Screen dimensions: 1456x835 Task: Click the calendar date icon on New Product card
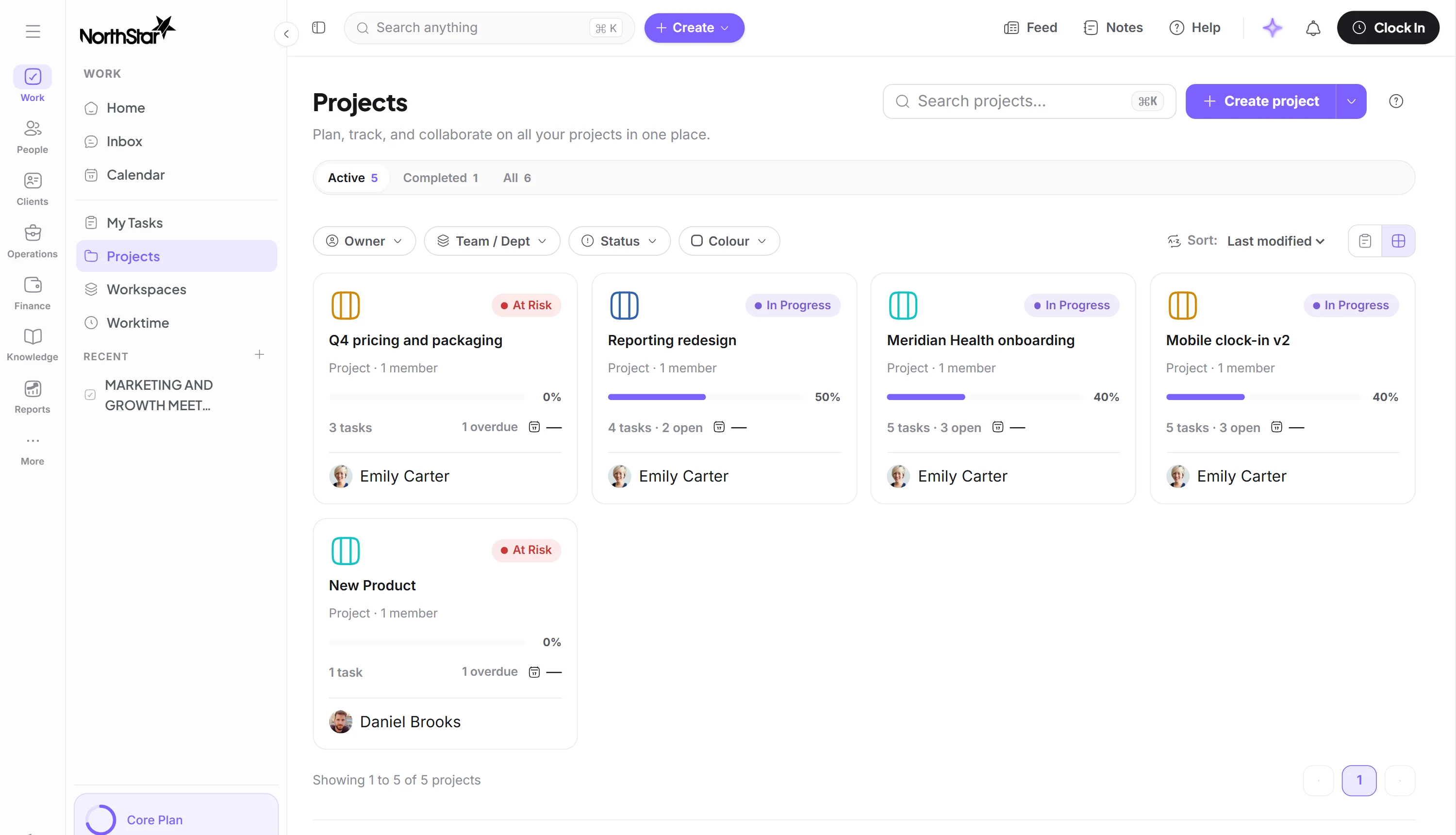pos(534,671)
